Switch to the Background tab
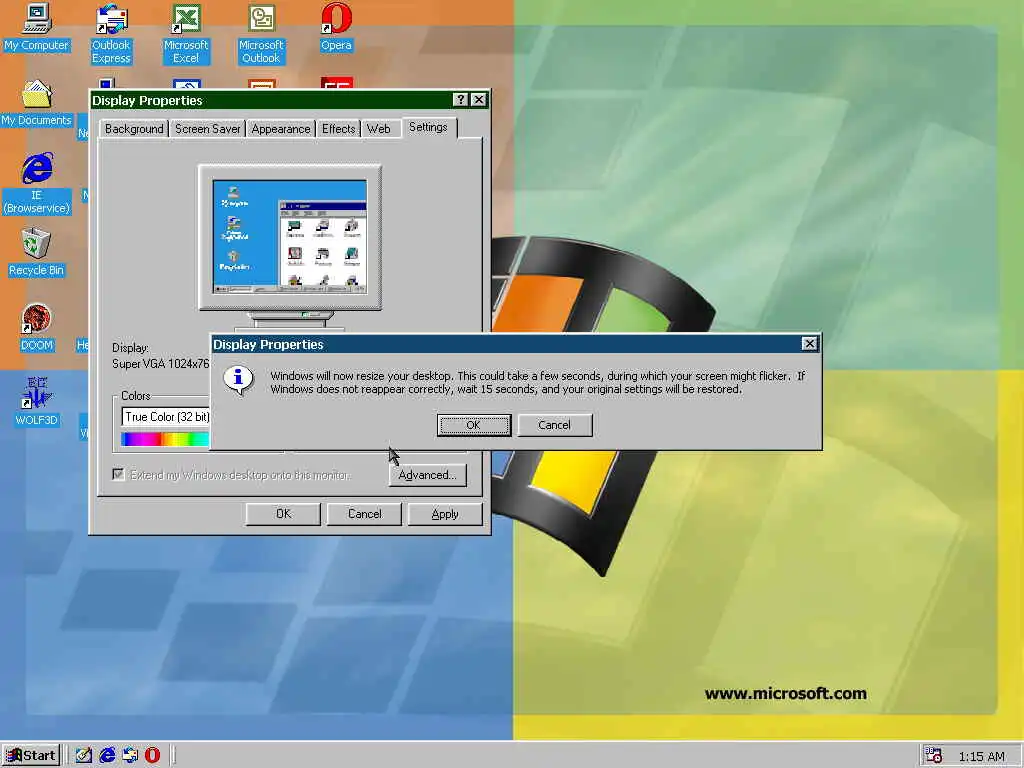This screenshot has height=768, width=1024. pos(134,129)
